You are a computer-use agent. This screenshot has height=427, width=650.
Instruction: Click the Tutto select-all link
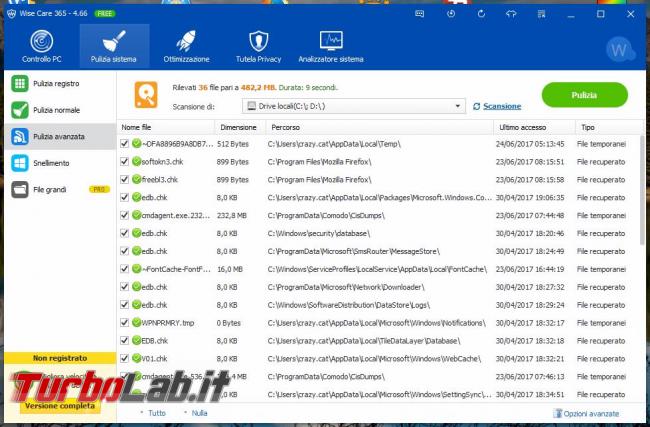[156, 413]
